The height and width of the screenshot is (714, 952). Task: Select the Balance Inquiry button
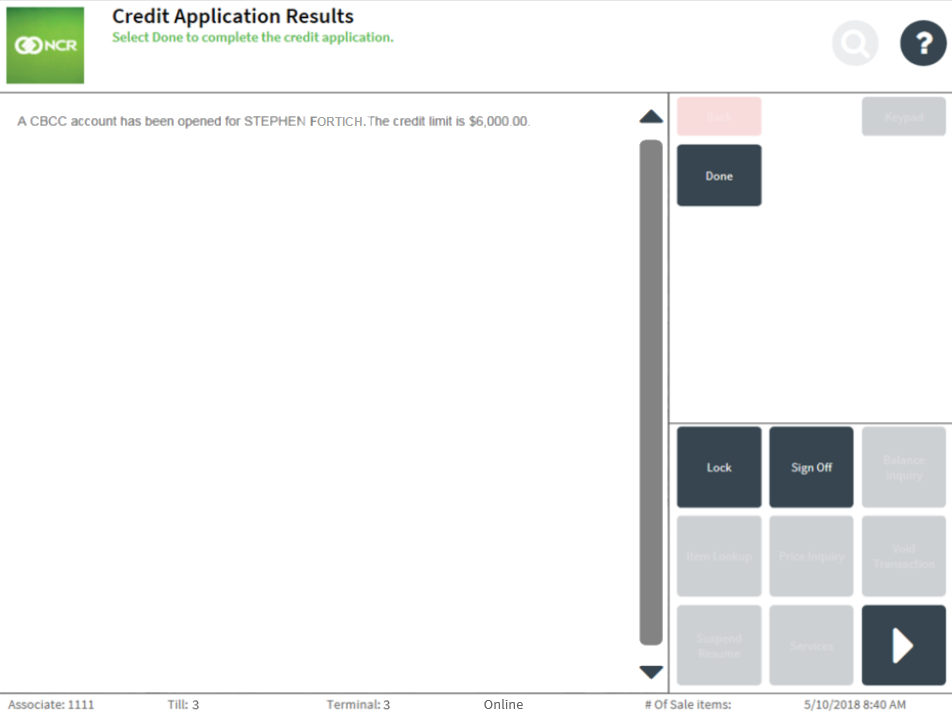point(903,467)
